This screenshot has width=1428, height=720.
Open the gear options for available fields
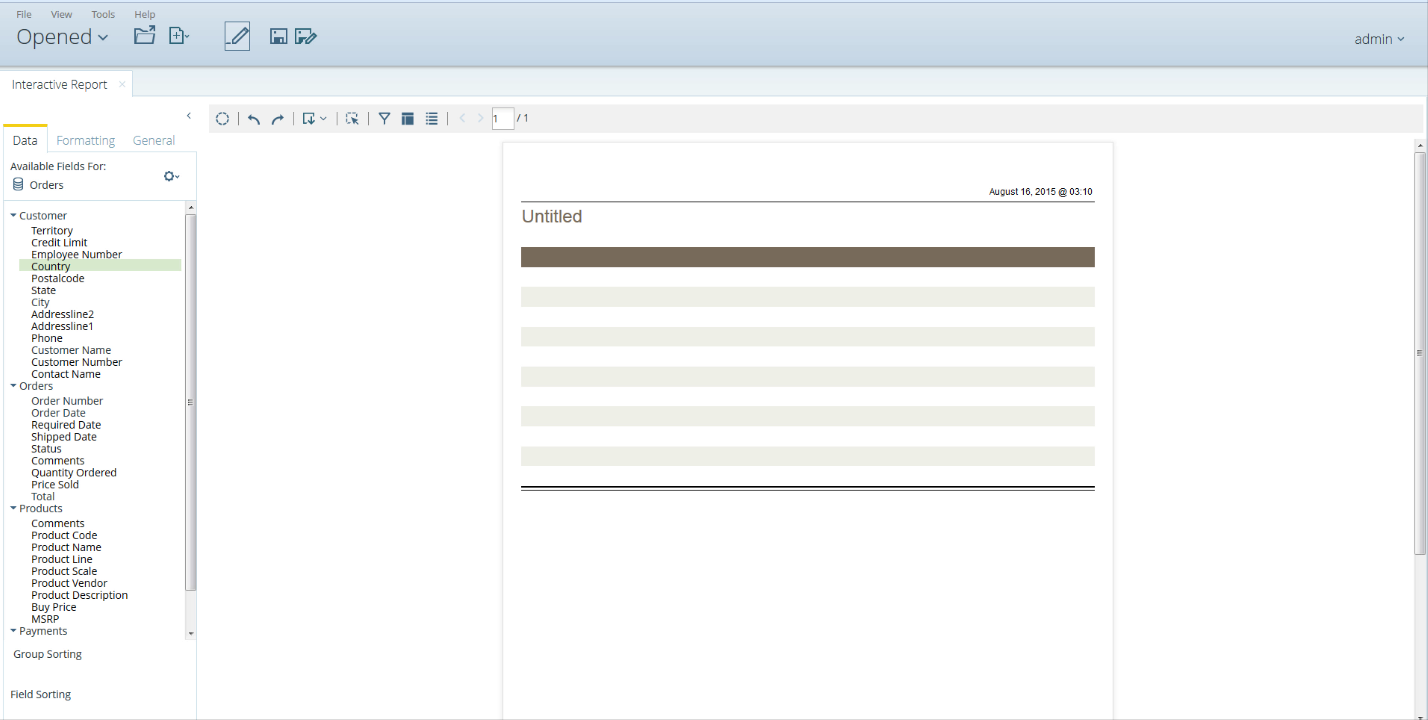tap(172, 176)
